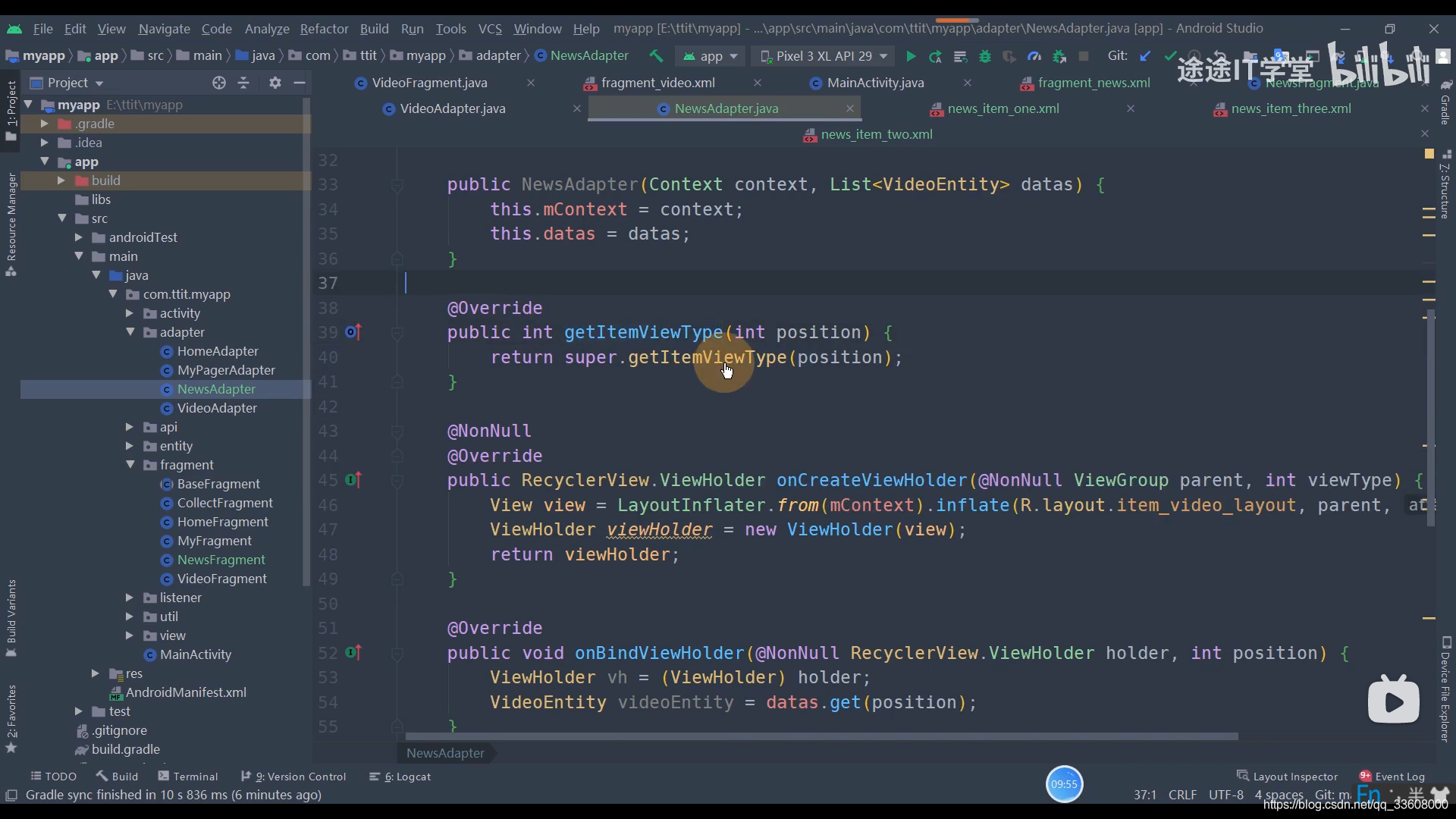Close the news_item_one.xml tab

tap(1131, 108)
